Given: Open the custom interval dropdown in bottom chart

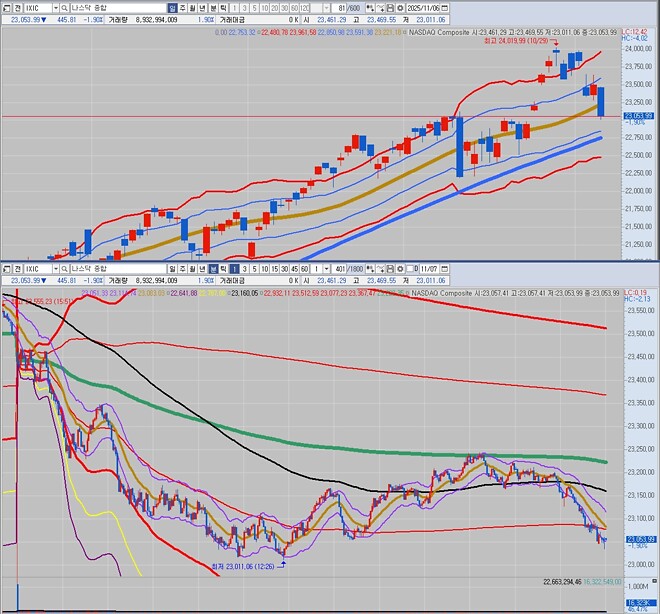Looking at the screenshot, I should click(x=327, y=269).
